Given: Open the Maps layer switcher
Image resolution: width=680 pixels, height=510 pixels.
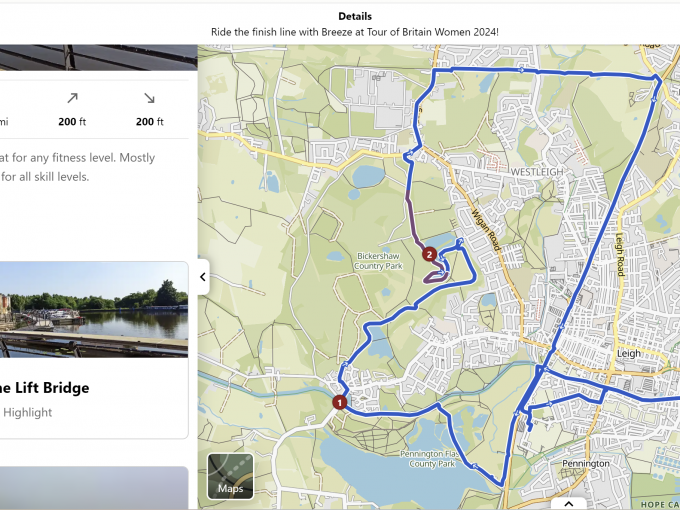Looking at the screenshot, I should 230,476.
